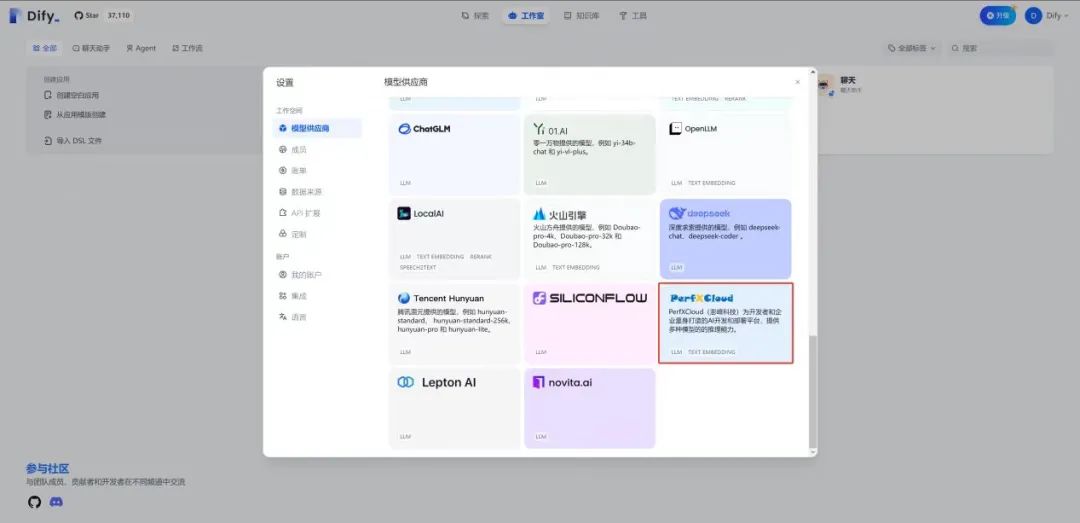Click the LocalAI logo icon

pos(404,214)
